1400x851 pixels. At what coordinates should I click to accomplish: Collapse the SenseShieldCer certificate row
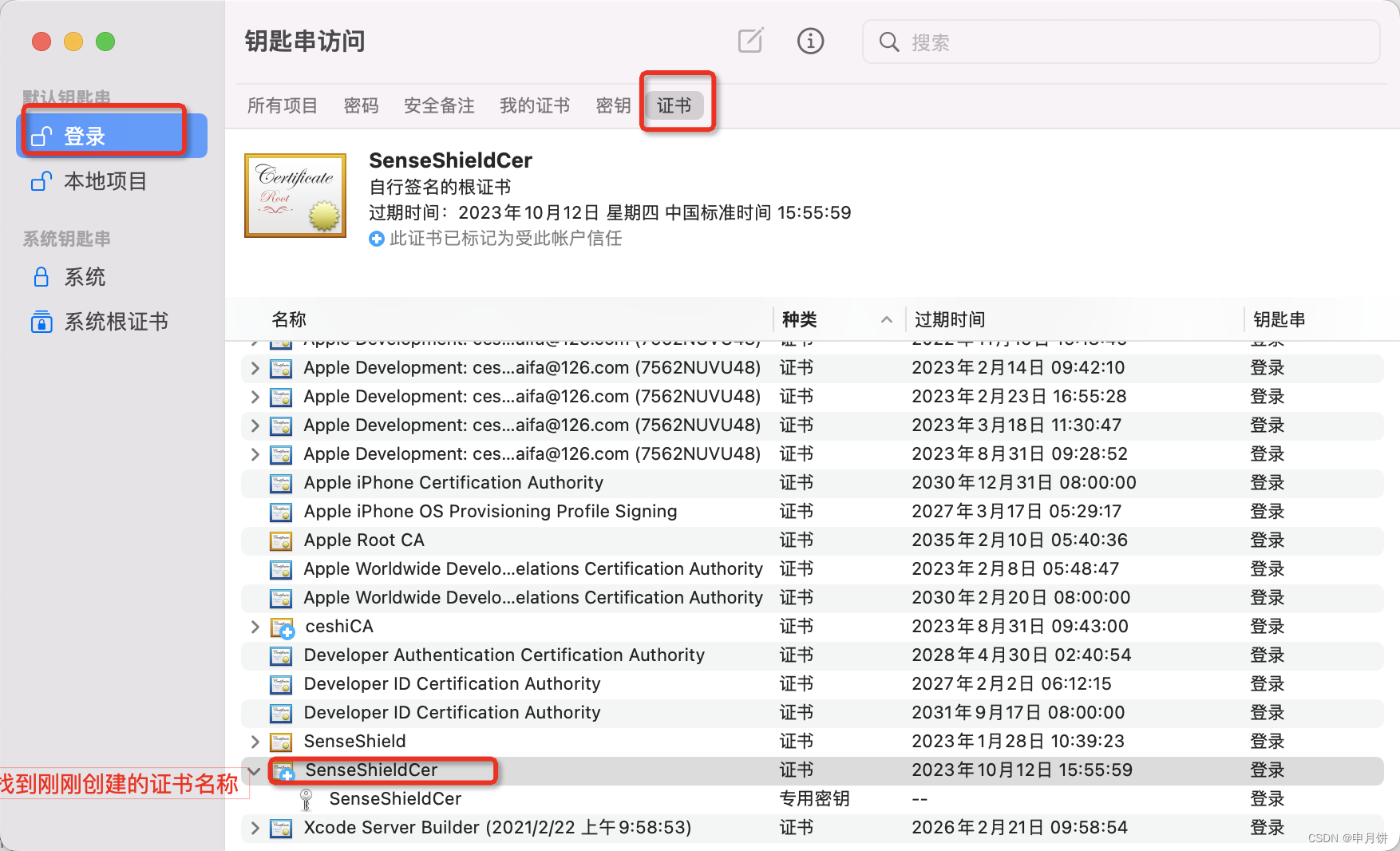click(x=255, y=770)
